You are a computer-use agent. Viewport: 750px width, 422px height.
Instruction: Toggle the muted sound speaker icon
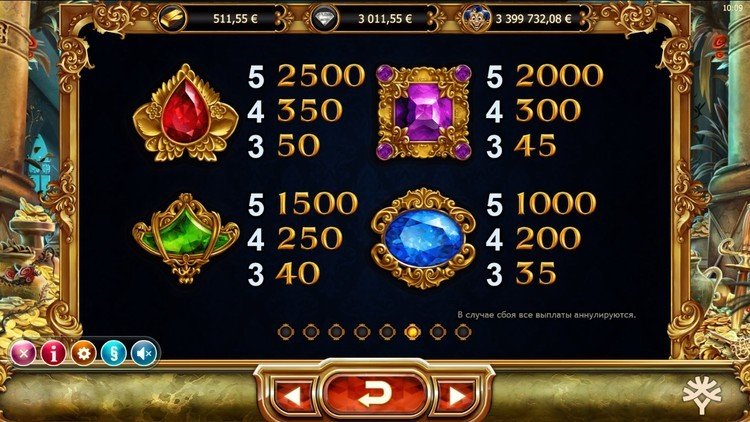[144, 354]
